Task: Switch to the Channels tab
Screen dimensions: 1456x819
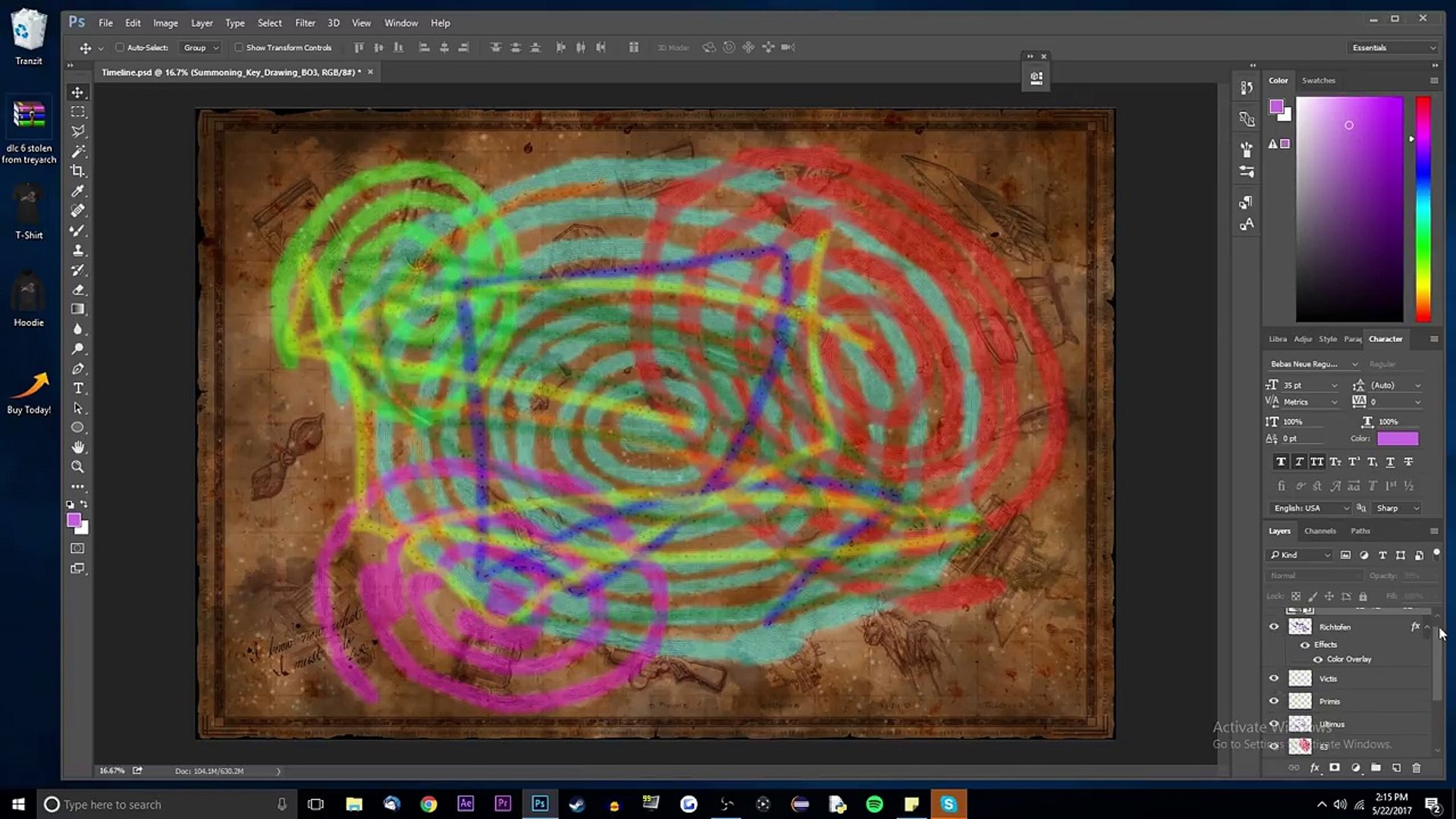Action: tap(1319, 531)
